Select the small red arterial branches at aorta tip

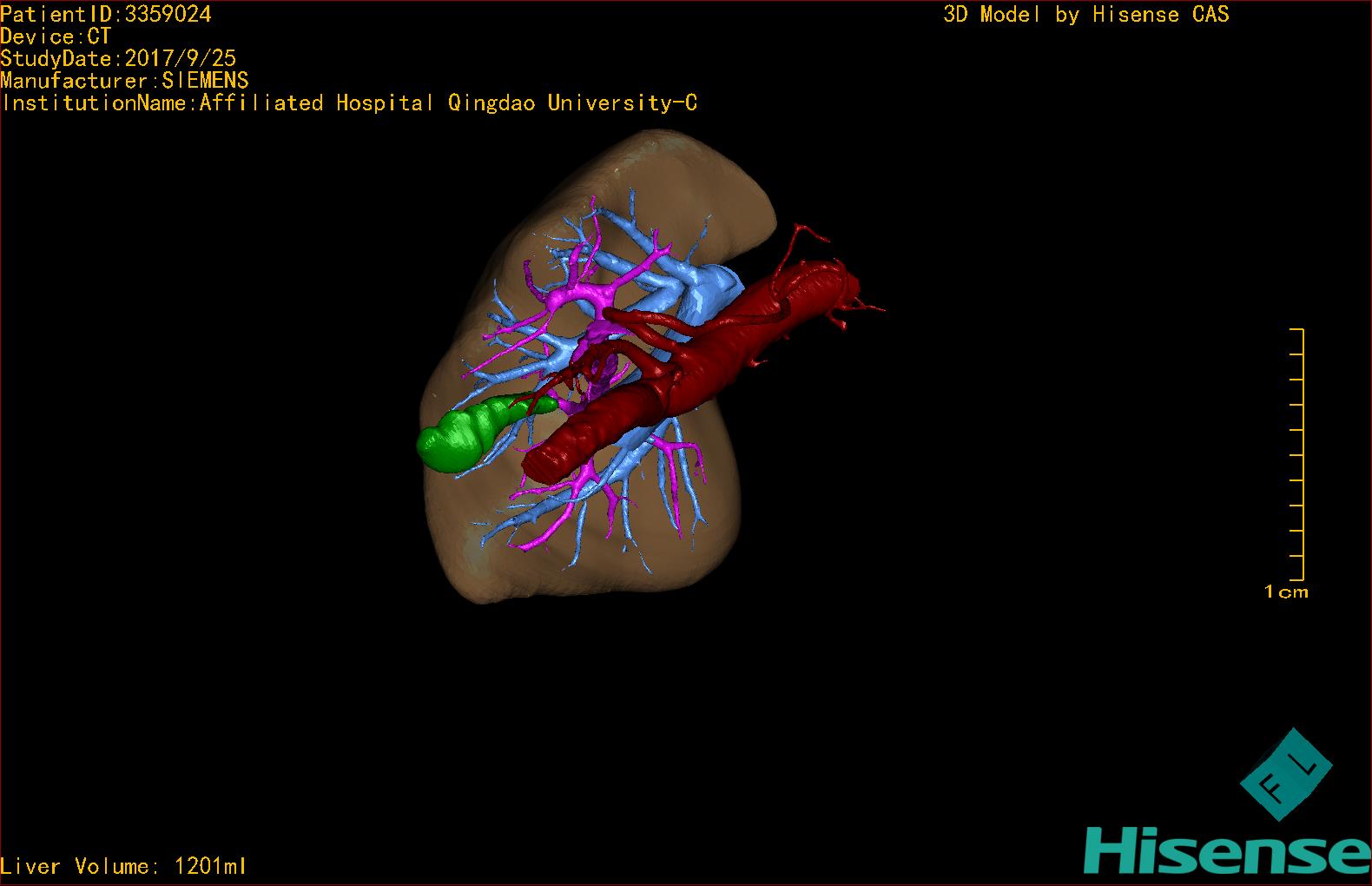855,306
